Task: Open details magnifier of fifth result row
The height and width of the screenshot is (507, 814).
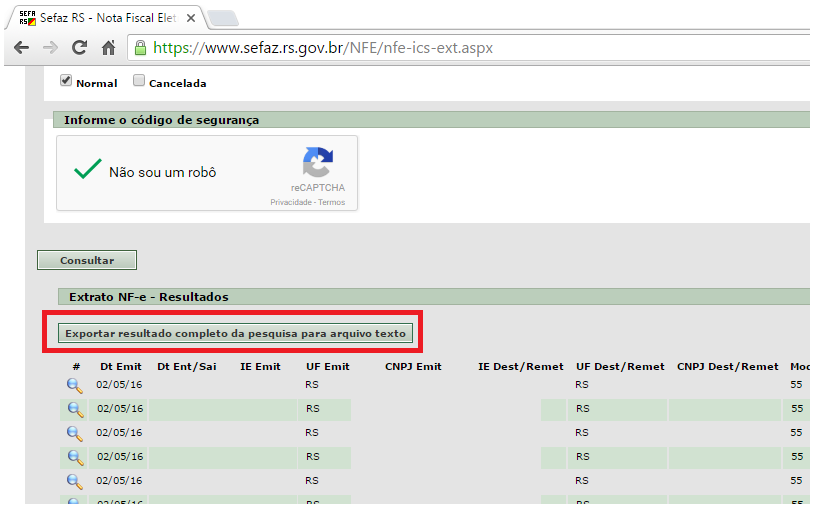Action: pyautogui.click(x=75, y=481)
